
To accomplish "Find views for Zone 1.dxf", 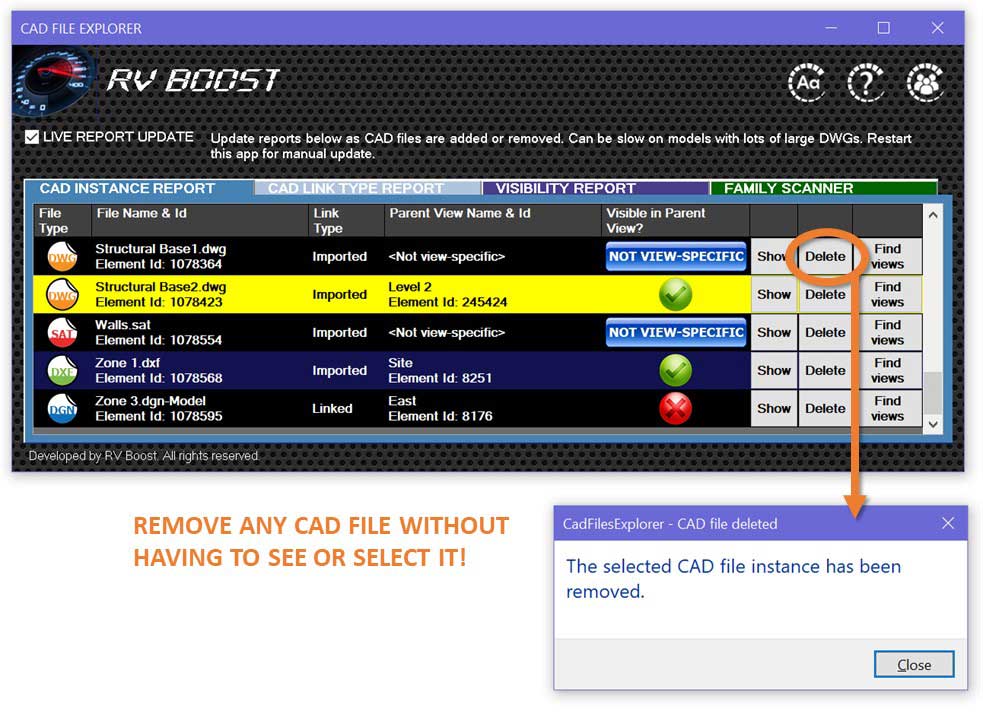I will coord(887,371).
